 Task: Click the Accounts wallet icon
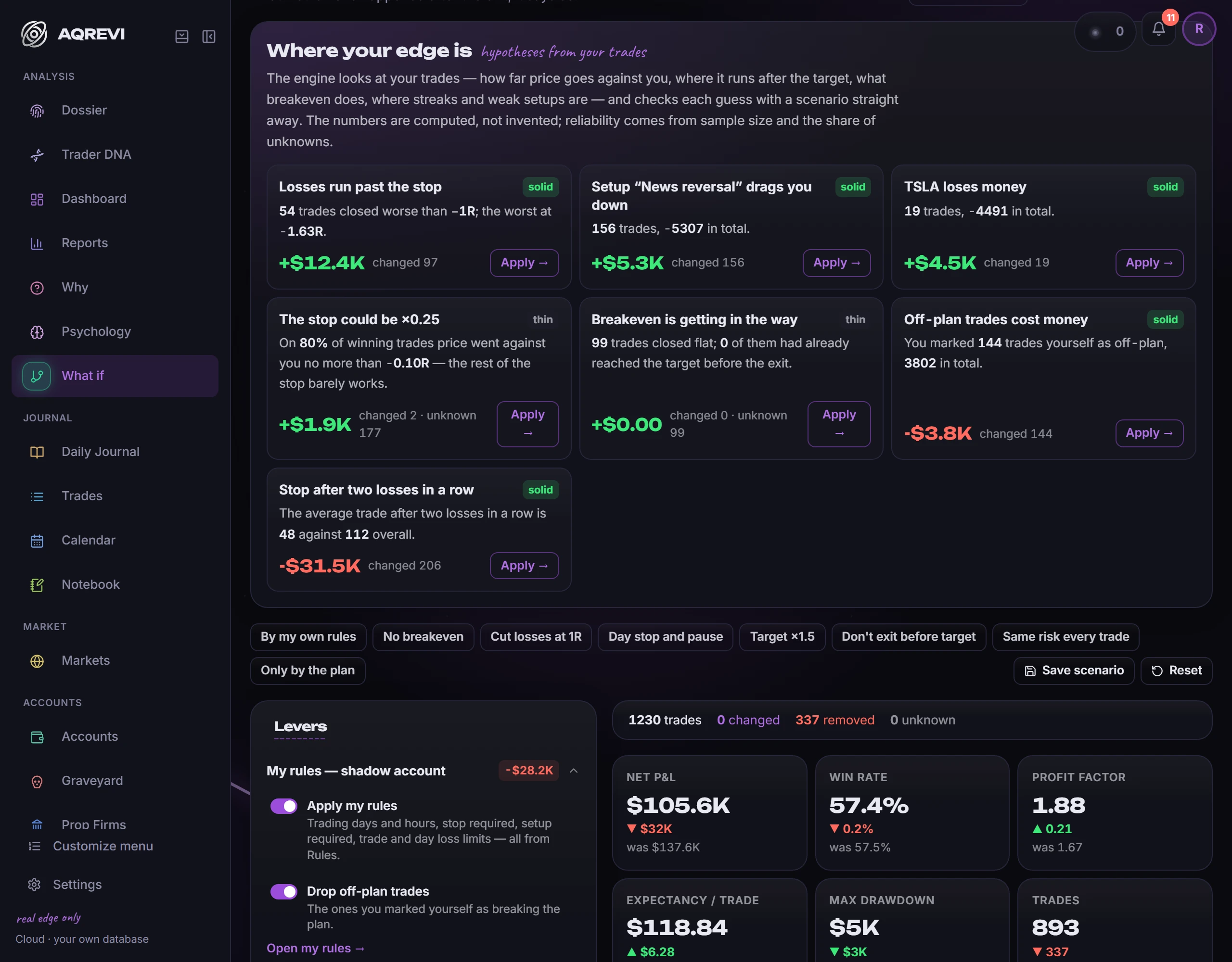pyautogui.click(x=37, y=737)
